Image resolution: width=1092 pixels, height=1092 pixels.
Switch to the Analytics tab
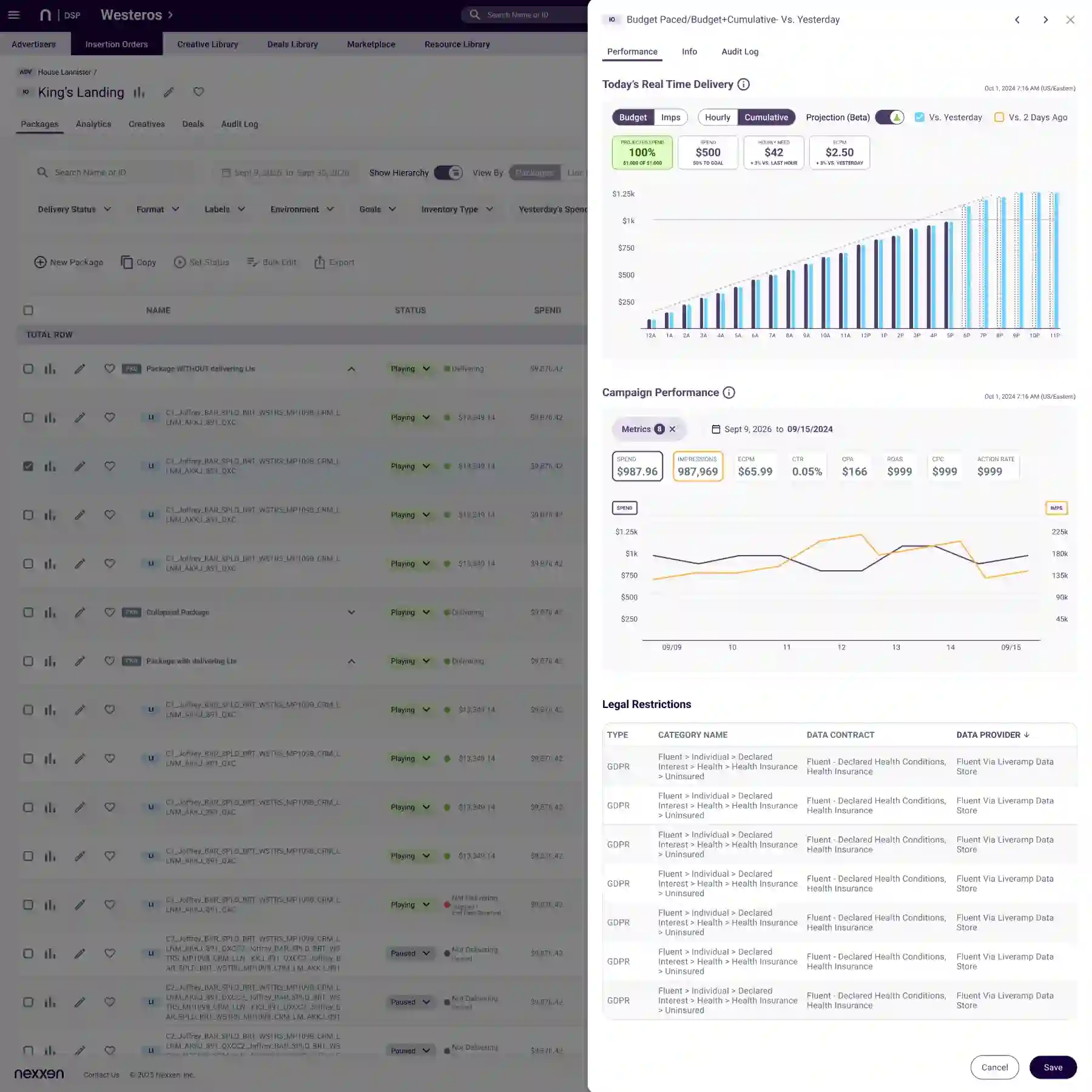coord(93,124)
